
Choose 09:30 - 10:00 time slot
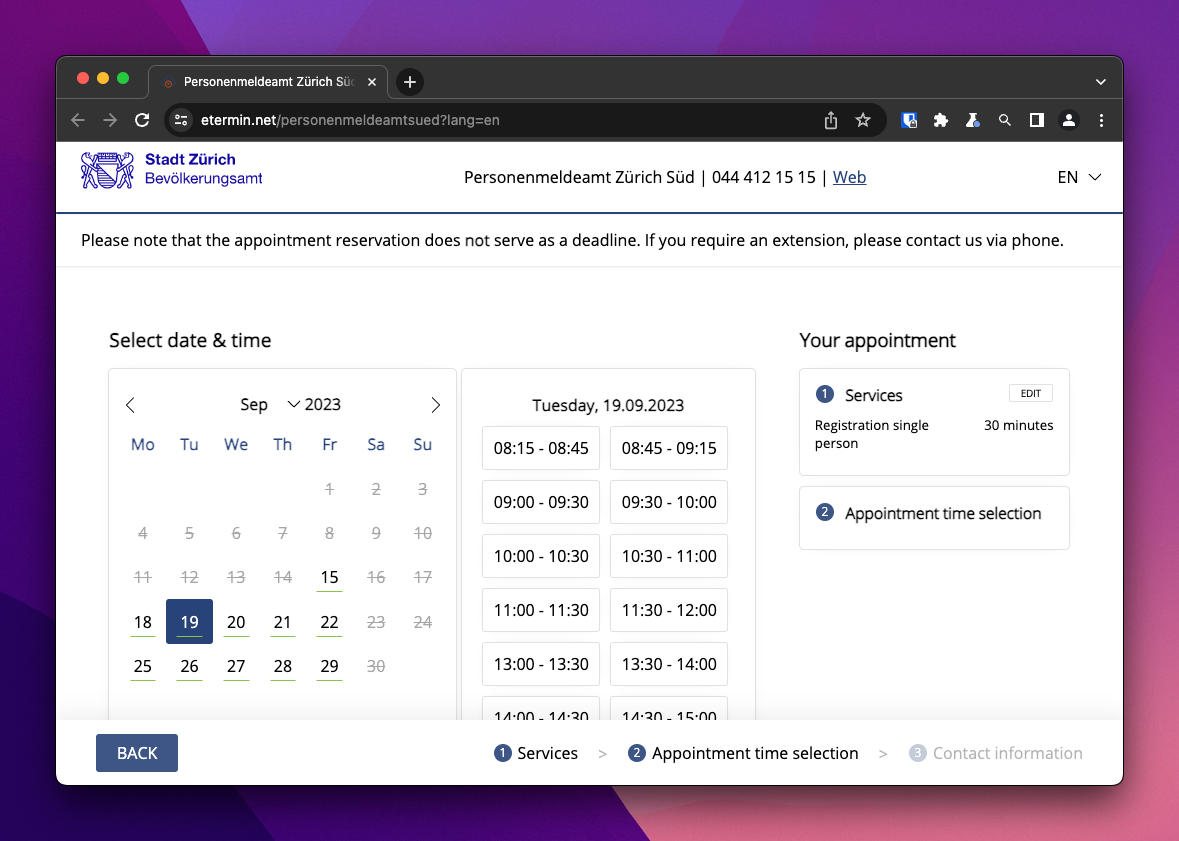(669, 502)
